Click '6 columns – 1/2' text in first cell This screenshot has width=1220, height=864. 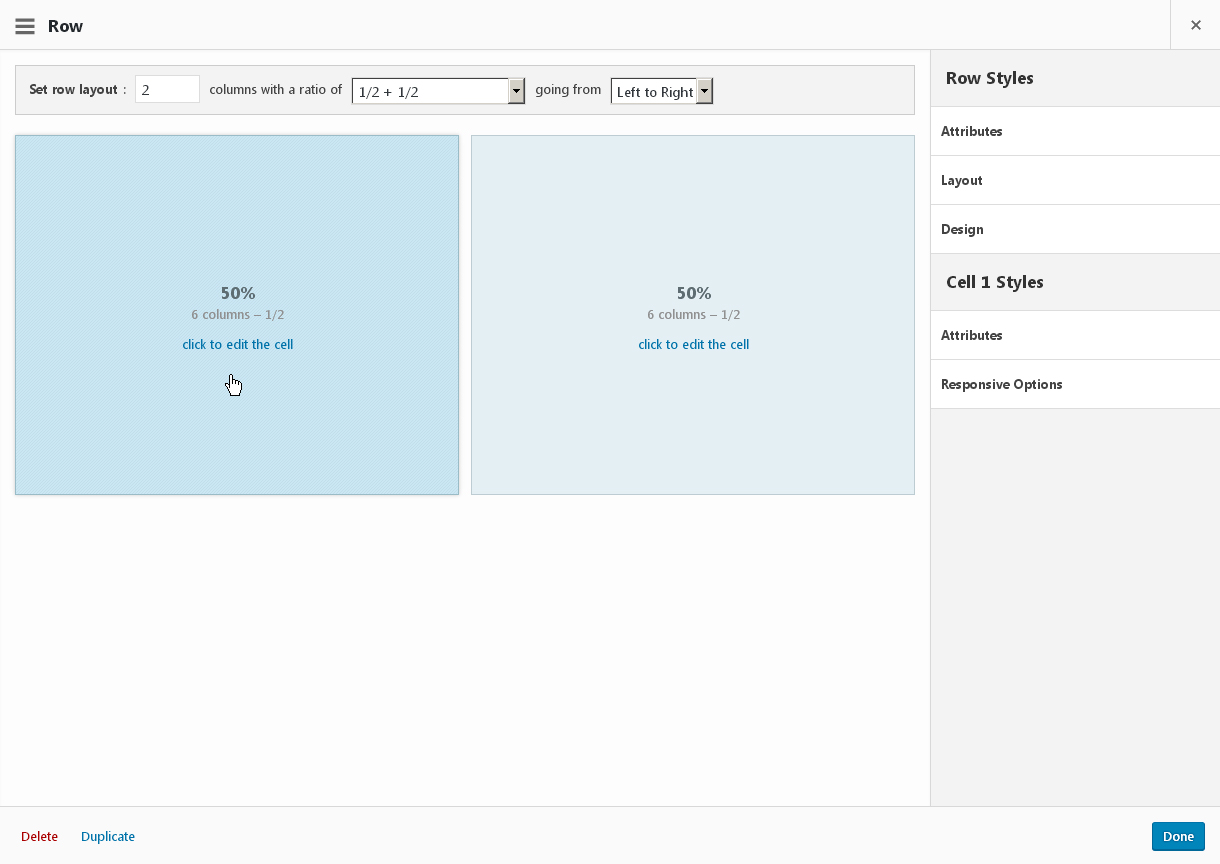(238, 314)
